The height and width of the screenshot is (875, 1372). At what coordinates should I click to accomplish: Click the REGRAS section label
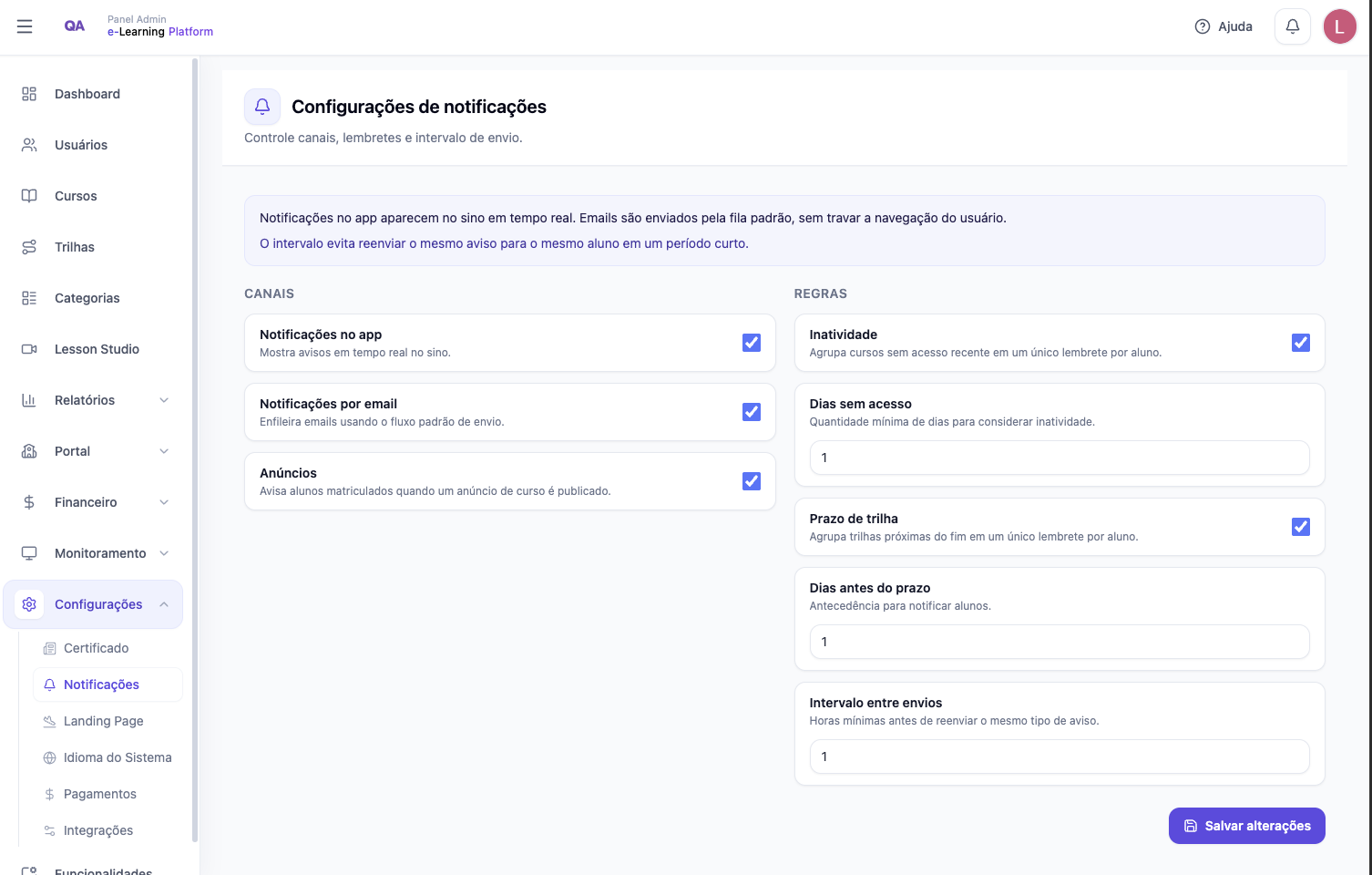coord(821,293)
